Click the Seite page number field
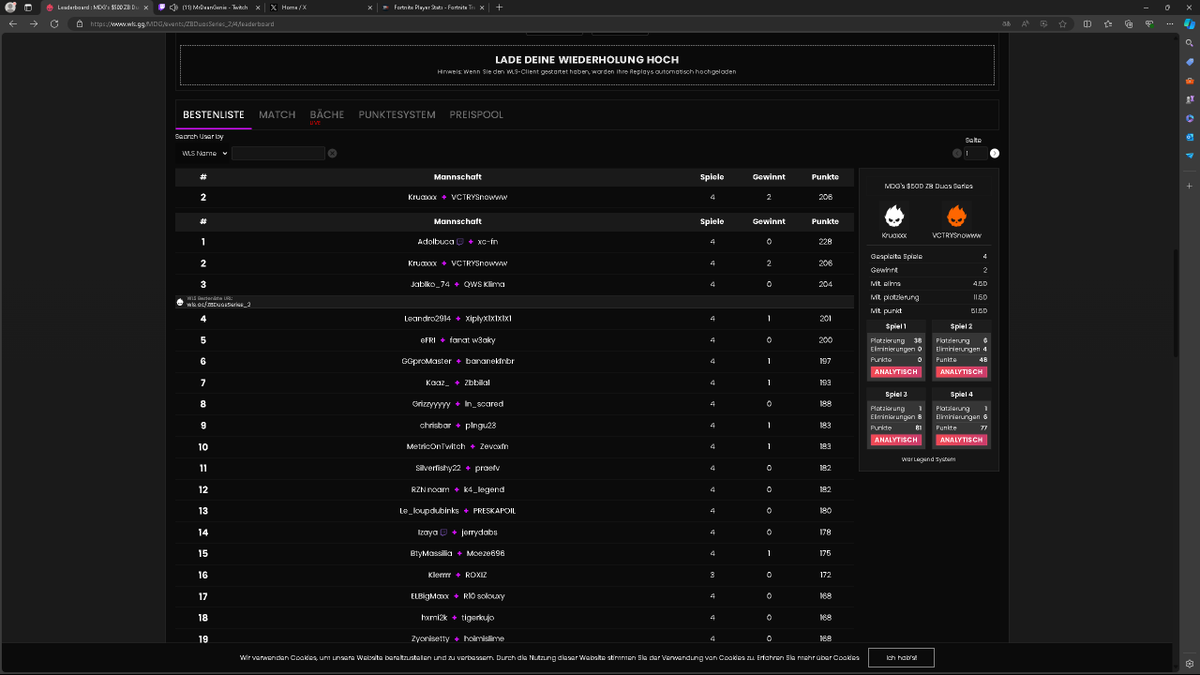 [975, 153]
